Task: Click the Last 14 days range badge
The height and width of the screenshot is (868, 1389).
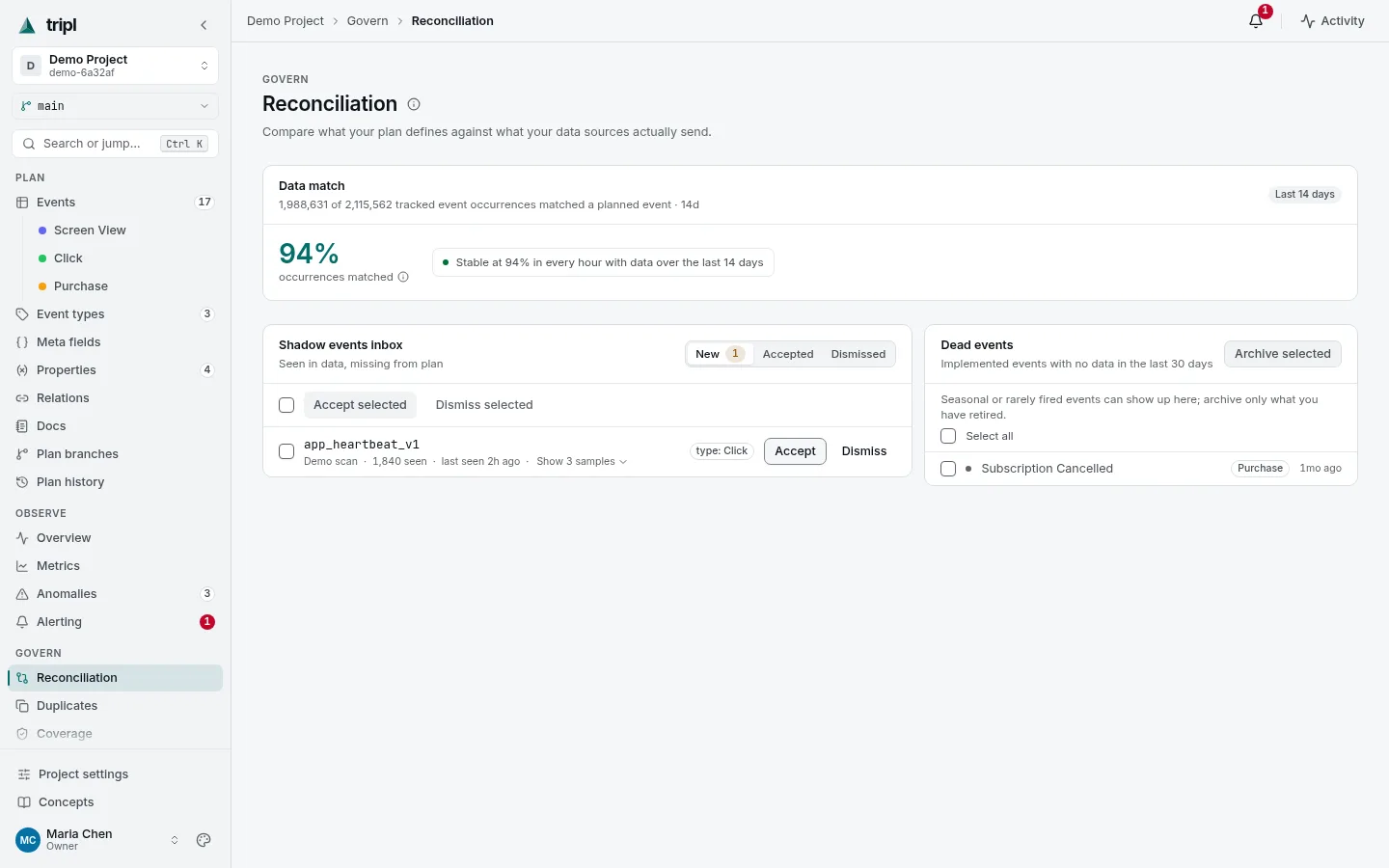Action: click(1305, 194)
